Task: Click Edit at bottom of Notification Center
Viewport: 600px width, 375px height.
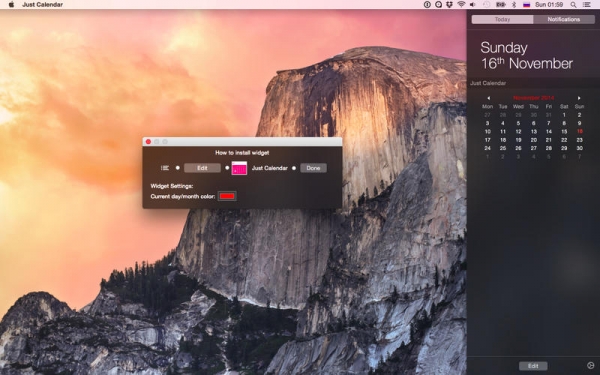Action: [x=533, y=366]
